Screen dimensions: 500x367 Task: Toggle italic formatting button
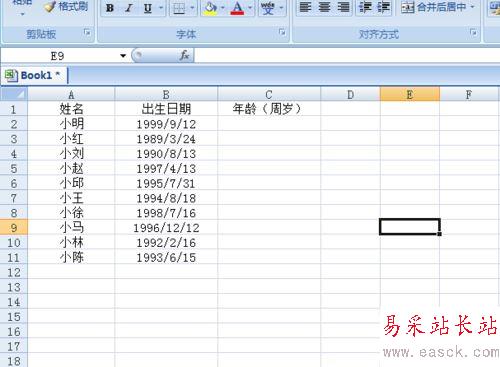point(129,8)
